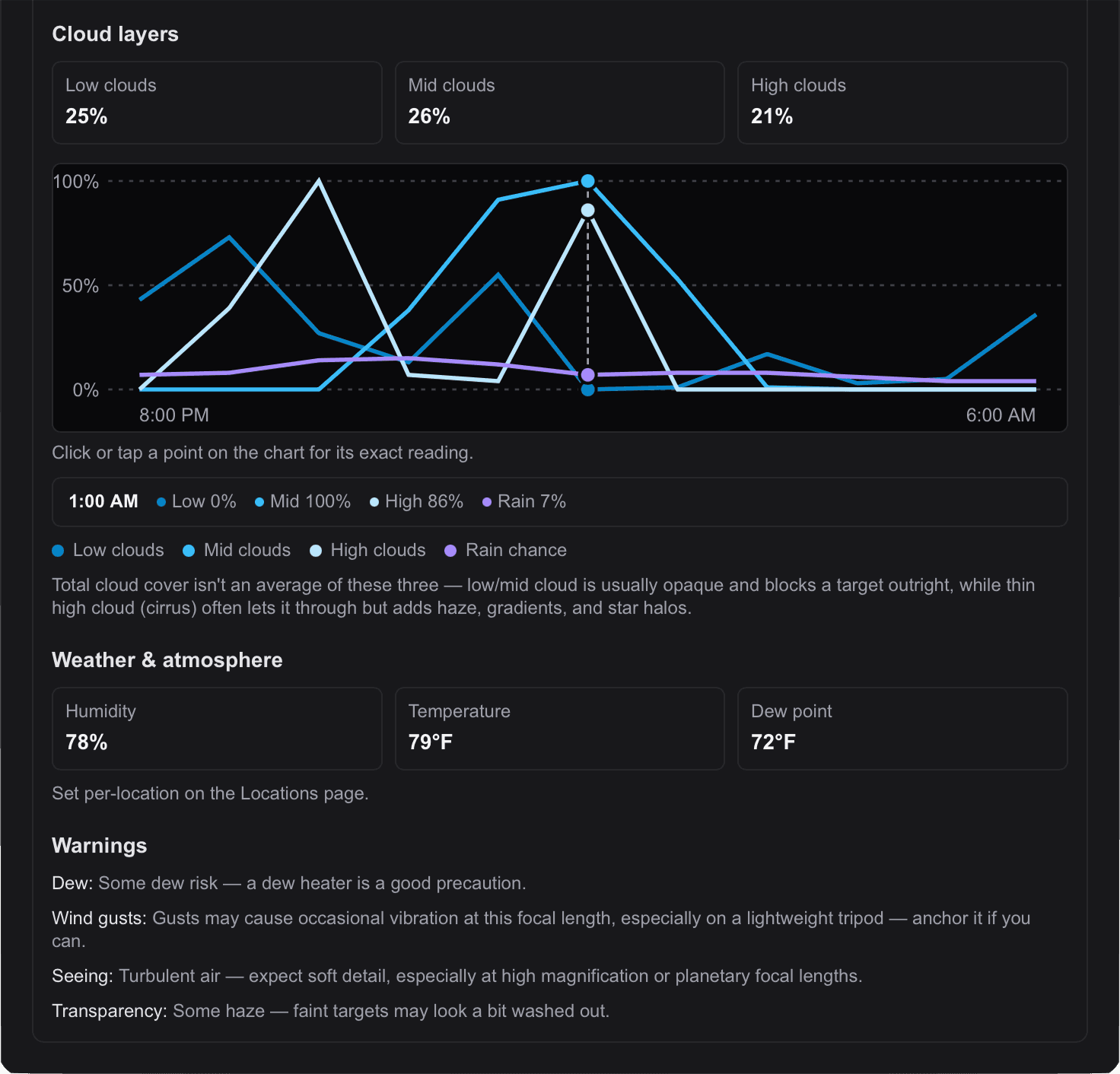Click the "Total cloud cover isn't an average" note
This screenshot has height=1074, width=1120.
click(543, 596)
